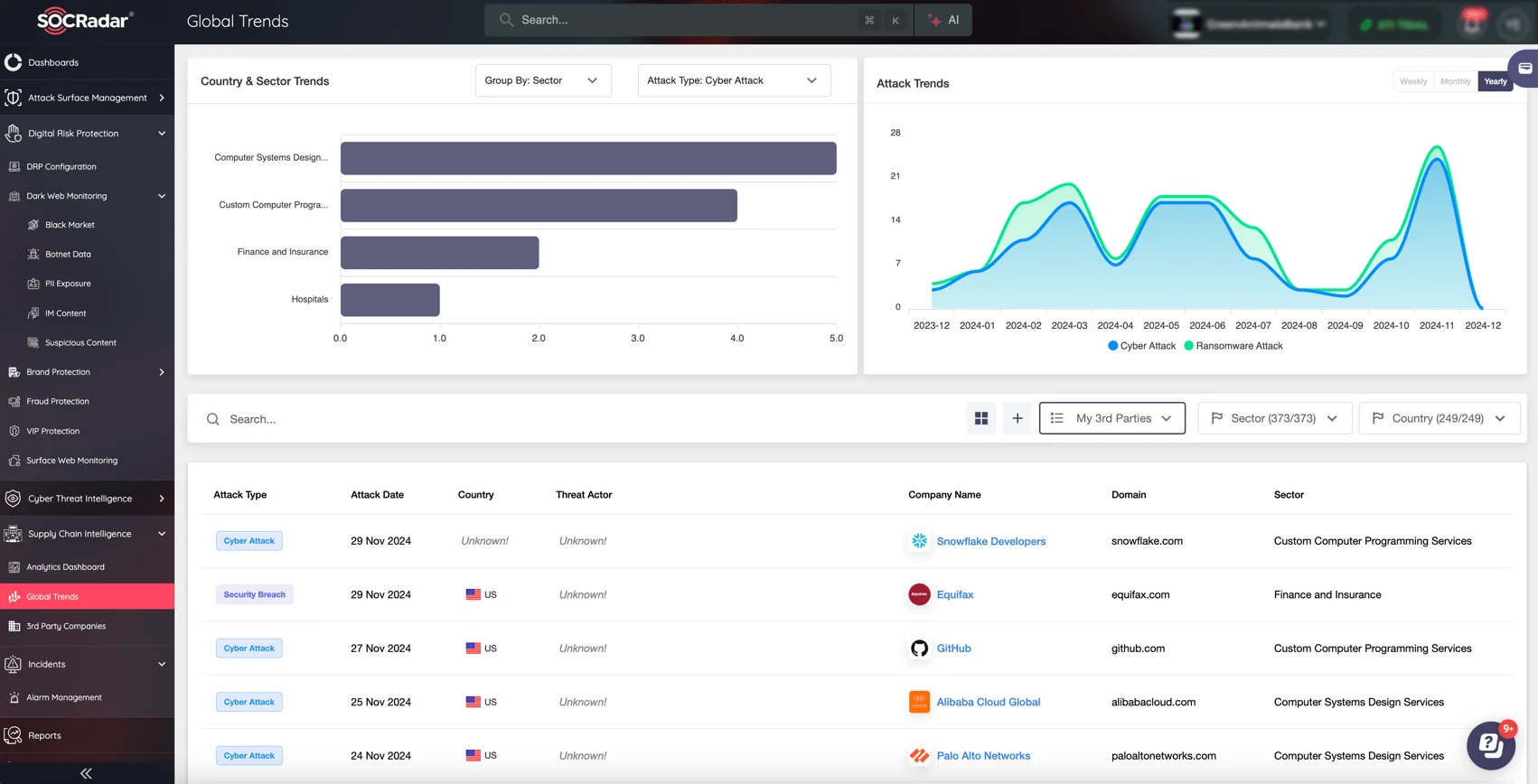Open the GitHub company link
This screenshot has height=784, width=1538.
[x=954, y=649]
